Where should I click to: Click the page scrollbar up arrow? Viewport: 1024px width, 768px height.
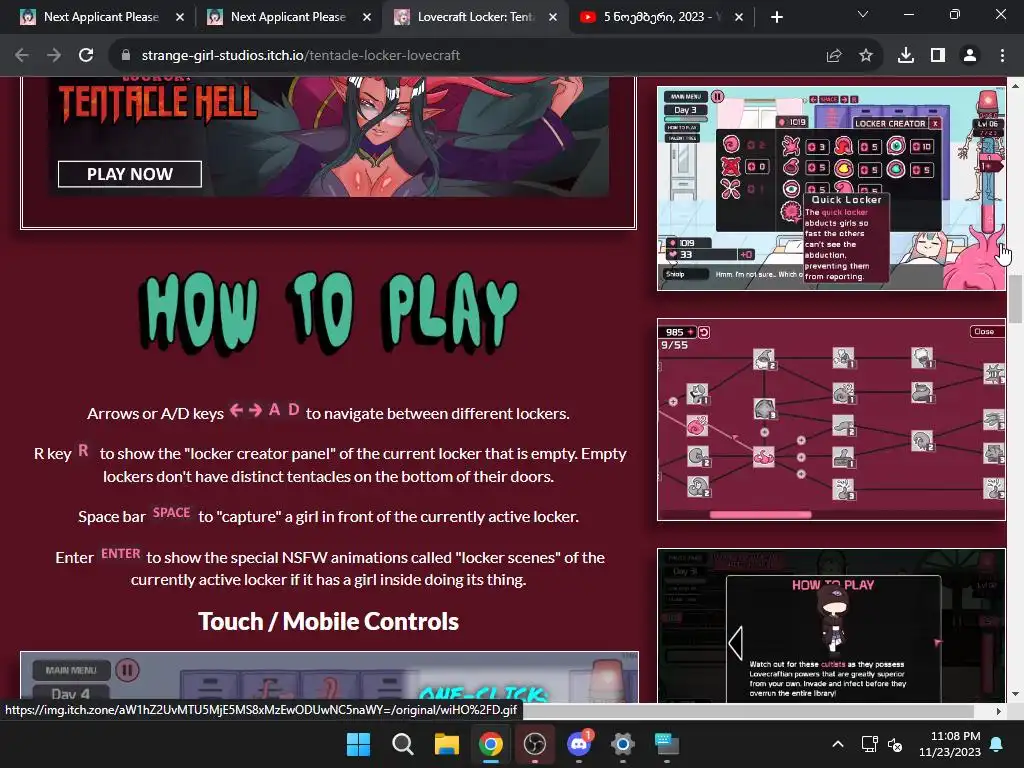pos(1015,85)
